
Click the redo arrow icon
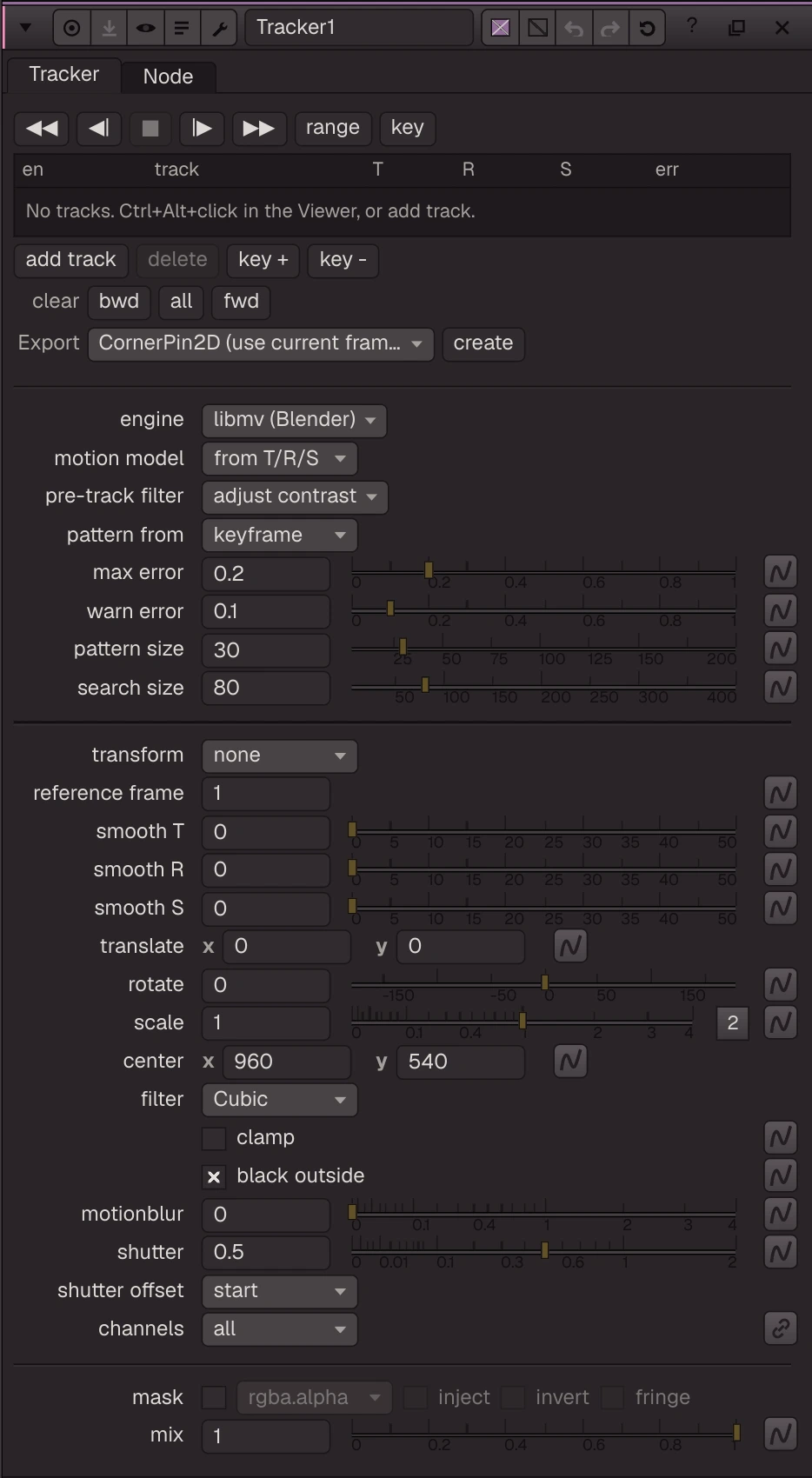click(x=610, y=28)
